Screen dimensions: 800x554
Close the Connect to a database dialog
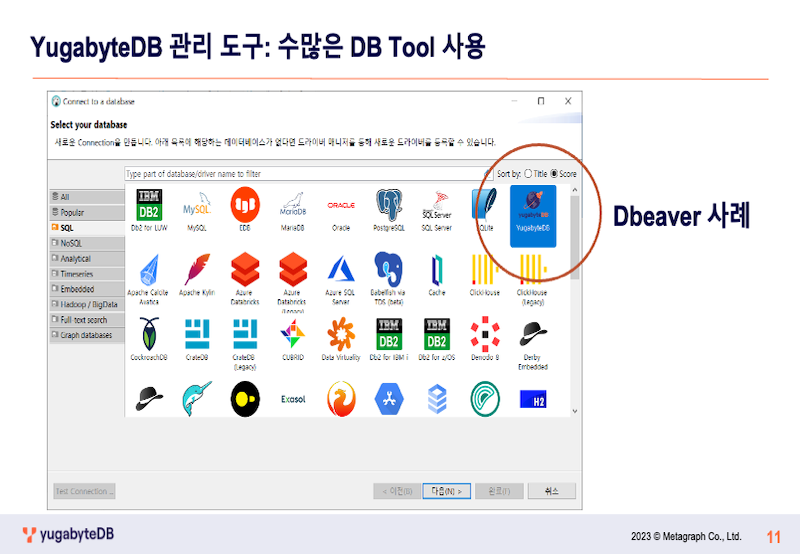coord(568,101)
